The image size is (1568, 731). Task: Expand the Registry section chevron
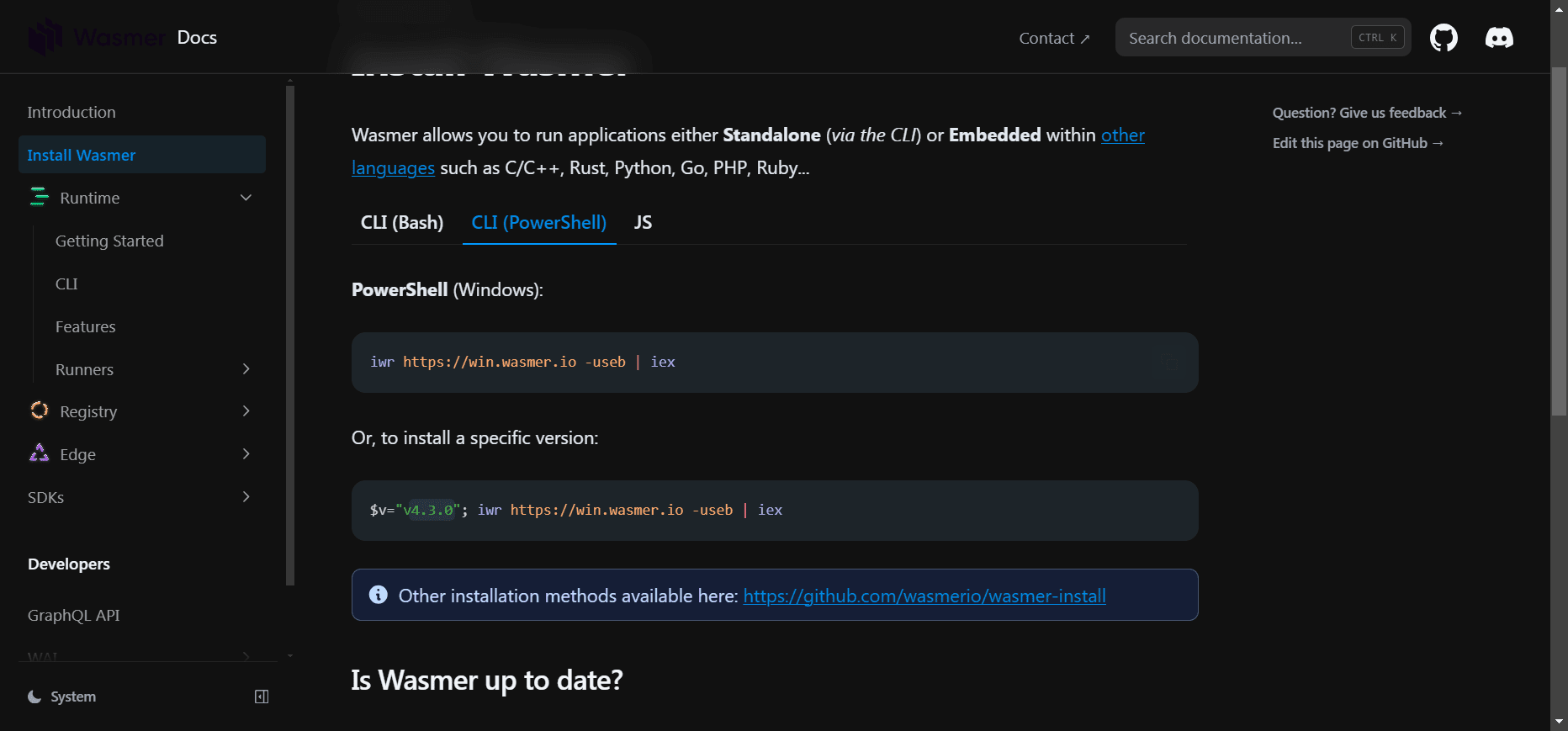[x=246, y=411]
